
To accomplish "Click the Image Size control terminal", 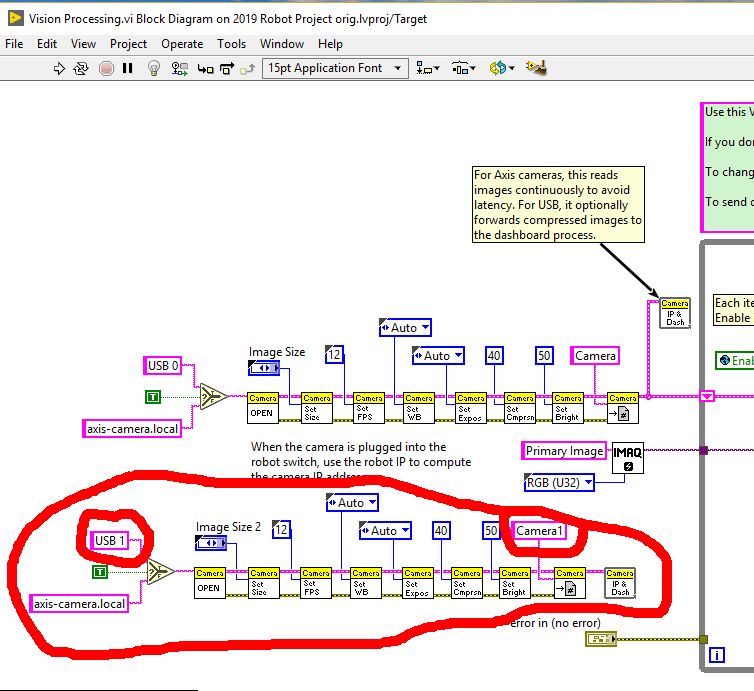I will pos(264,368).
